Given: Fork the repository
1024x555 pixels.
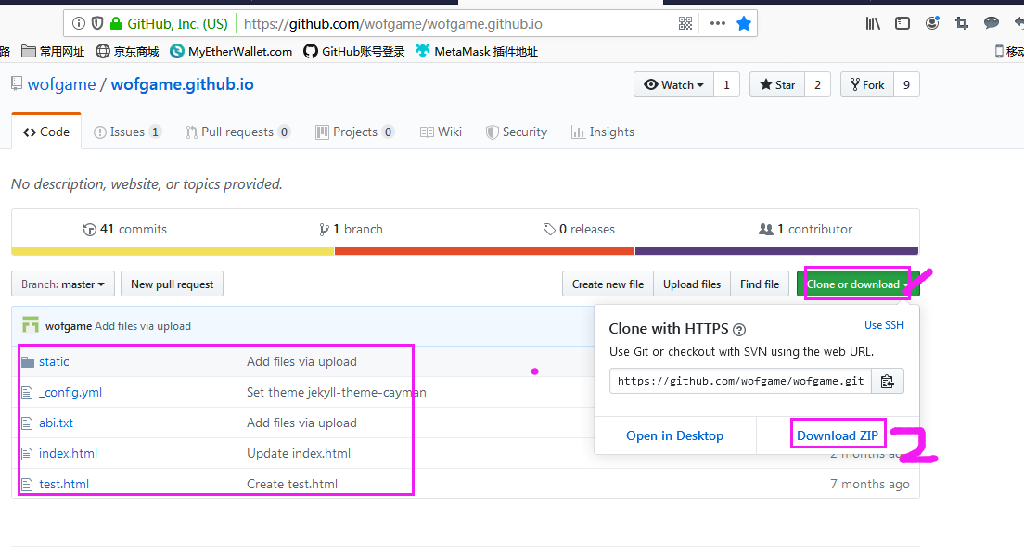Looking at the screenshot, I should [x=867, y=85].
